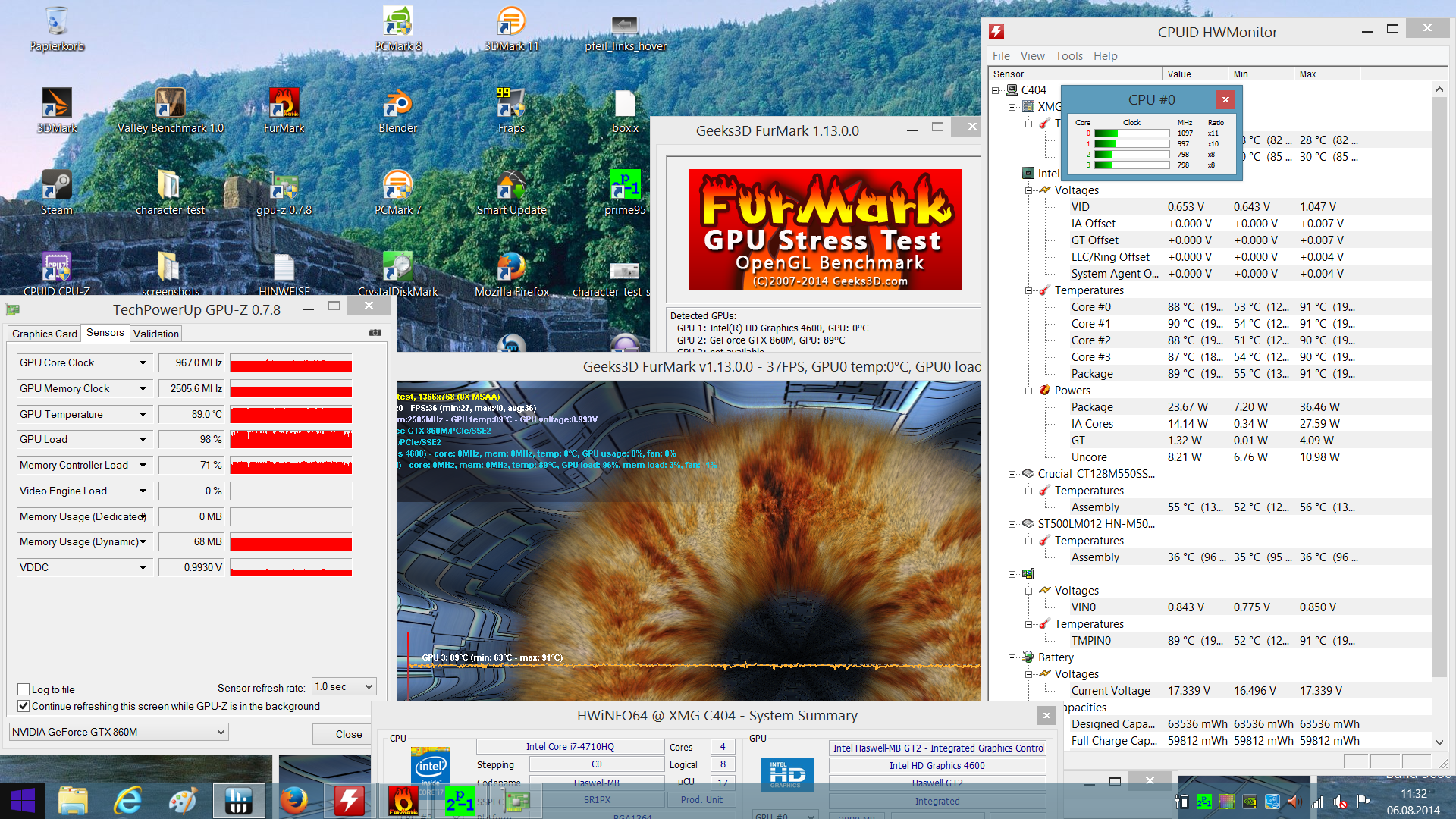Uncheck Continue refreshing in background checkbox
Viewport: 1456px width, 819px height.
click(24, 706)
